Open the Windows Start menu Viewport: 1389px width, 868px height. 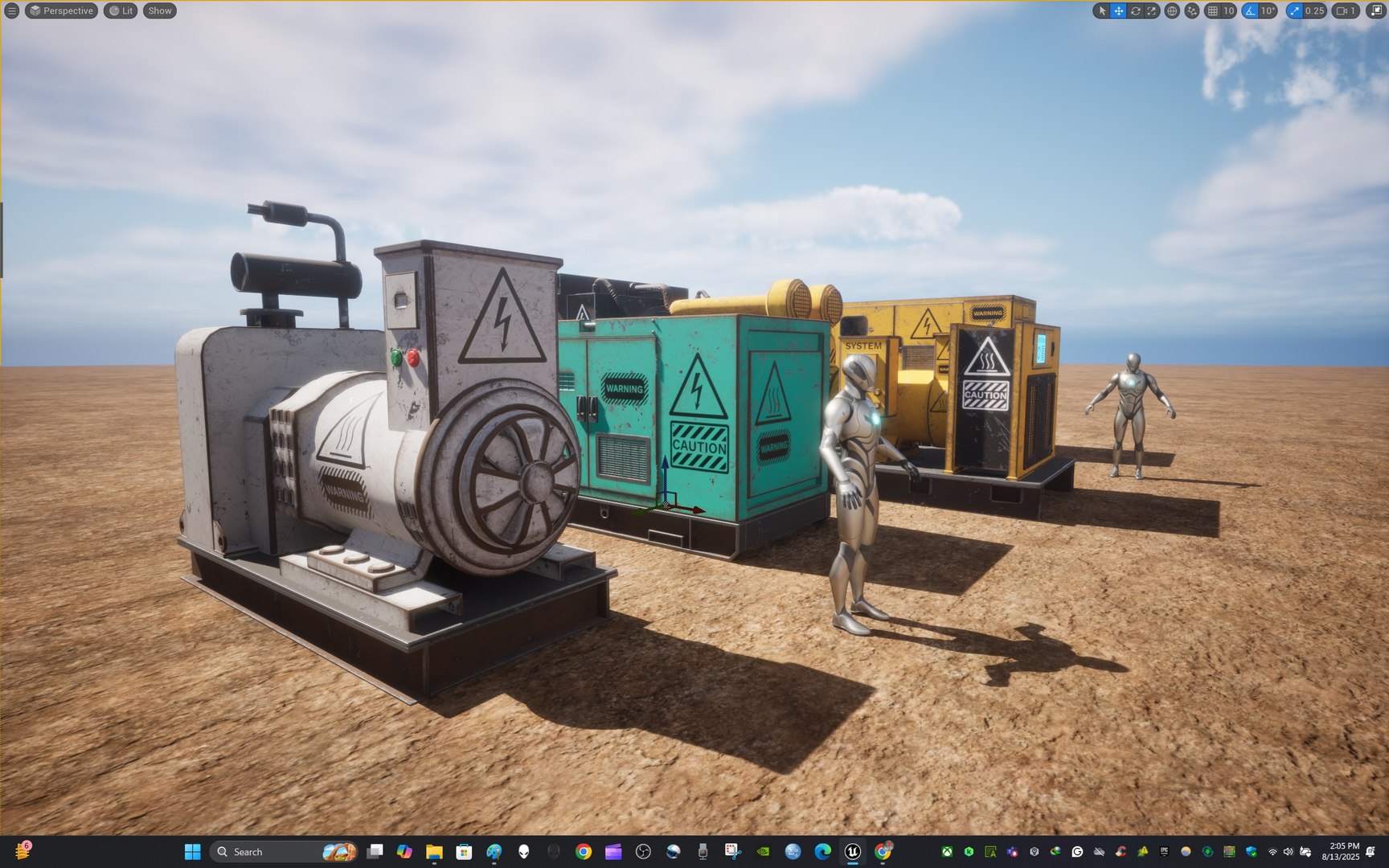click(193, 852)
